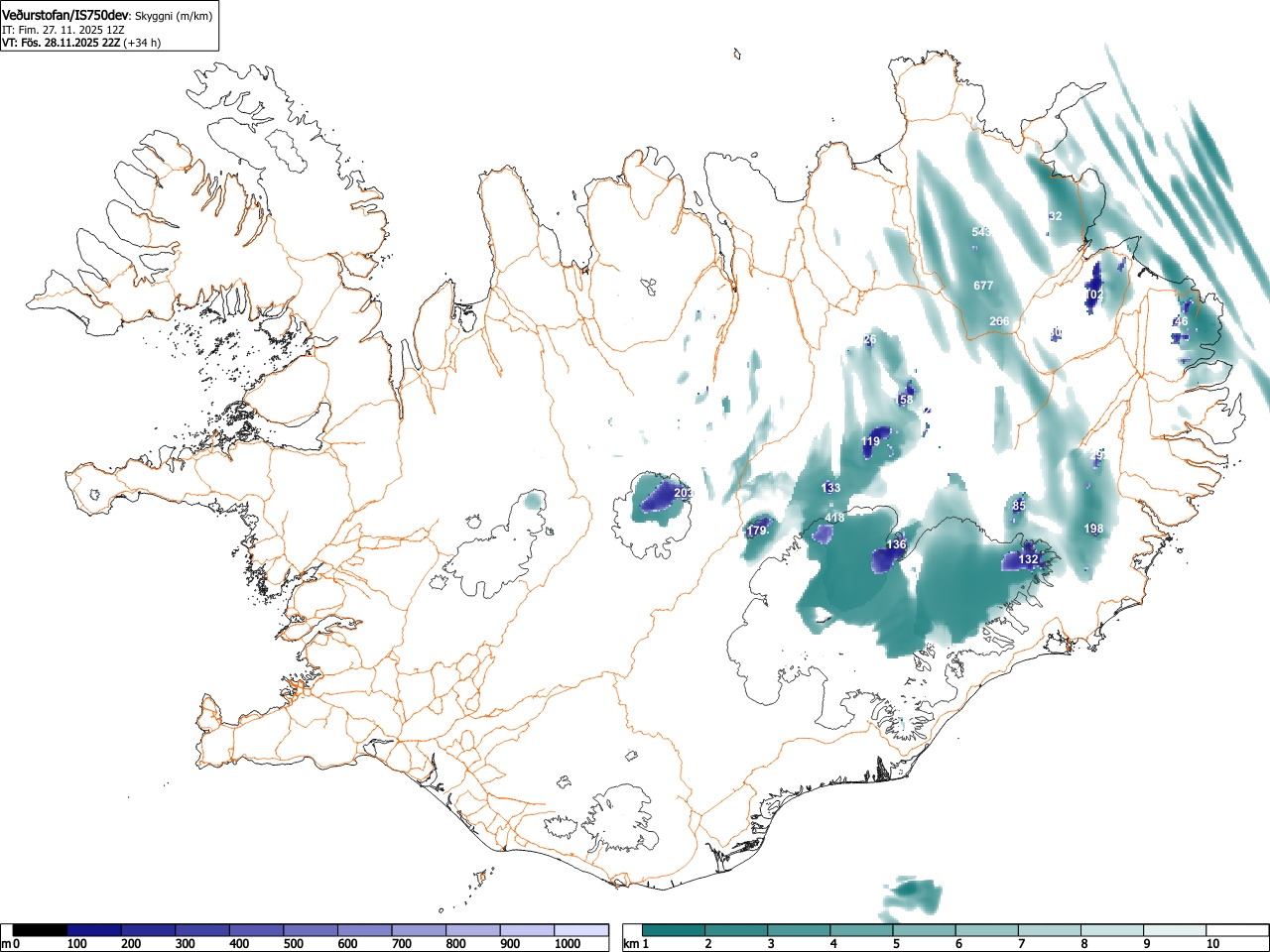Click the '1000' tick label in the metre legend

568,944
